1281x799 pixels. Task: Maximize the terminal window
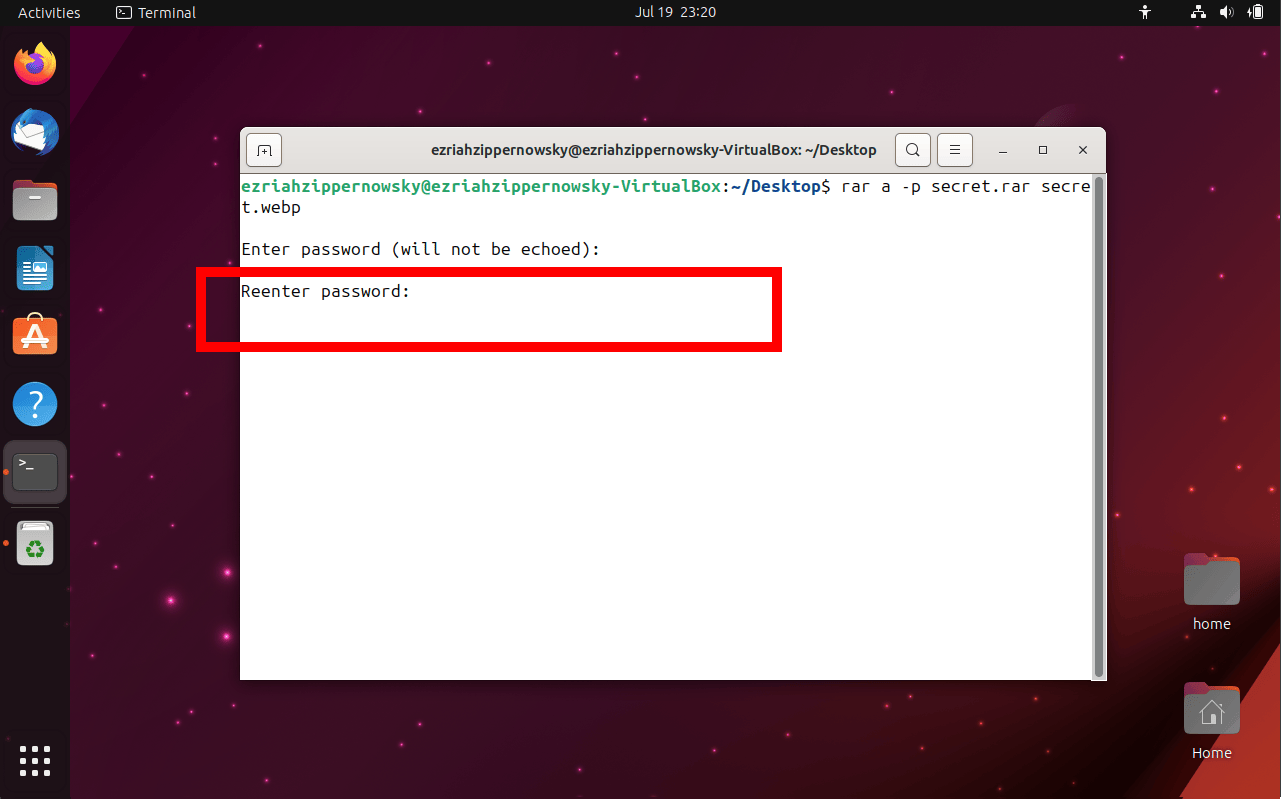(x=1043, y=150)
